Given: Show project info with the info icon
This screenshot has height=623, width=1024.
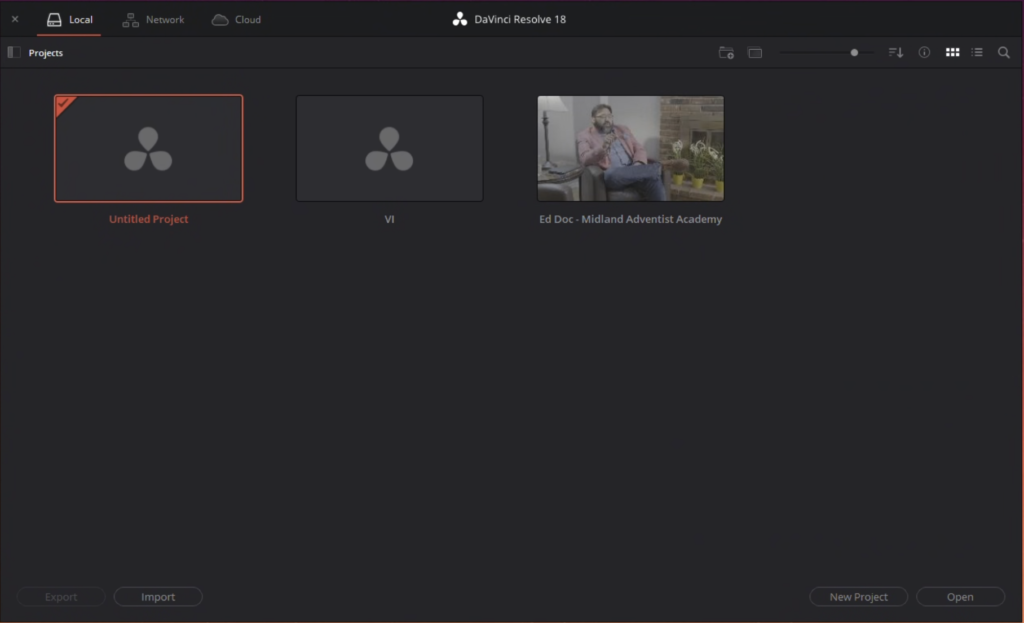Looking at the screenshot, I should [x=924, y=52].
